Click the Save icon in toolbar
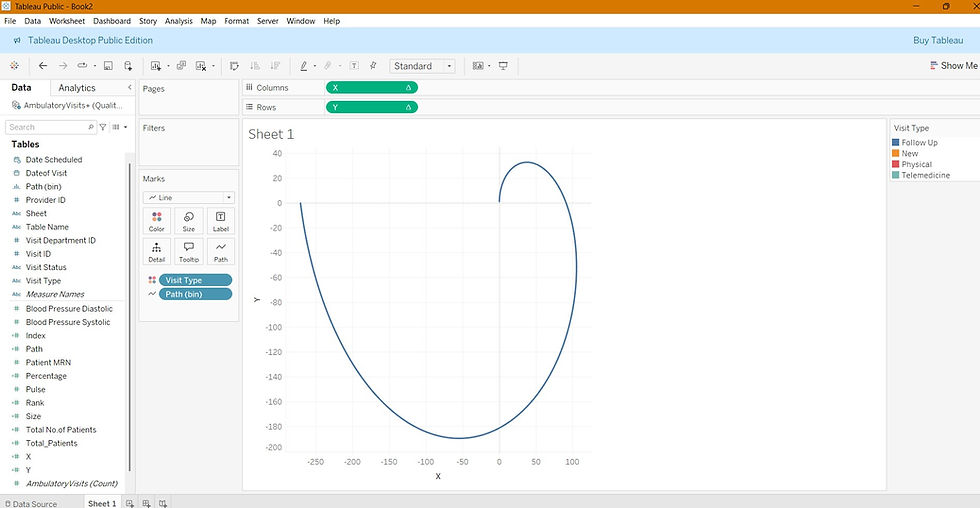The width and height of the screenshot is (980, 508). tap(108, 66)
